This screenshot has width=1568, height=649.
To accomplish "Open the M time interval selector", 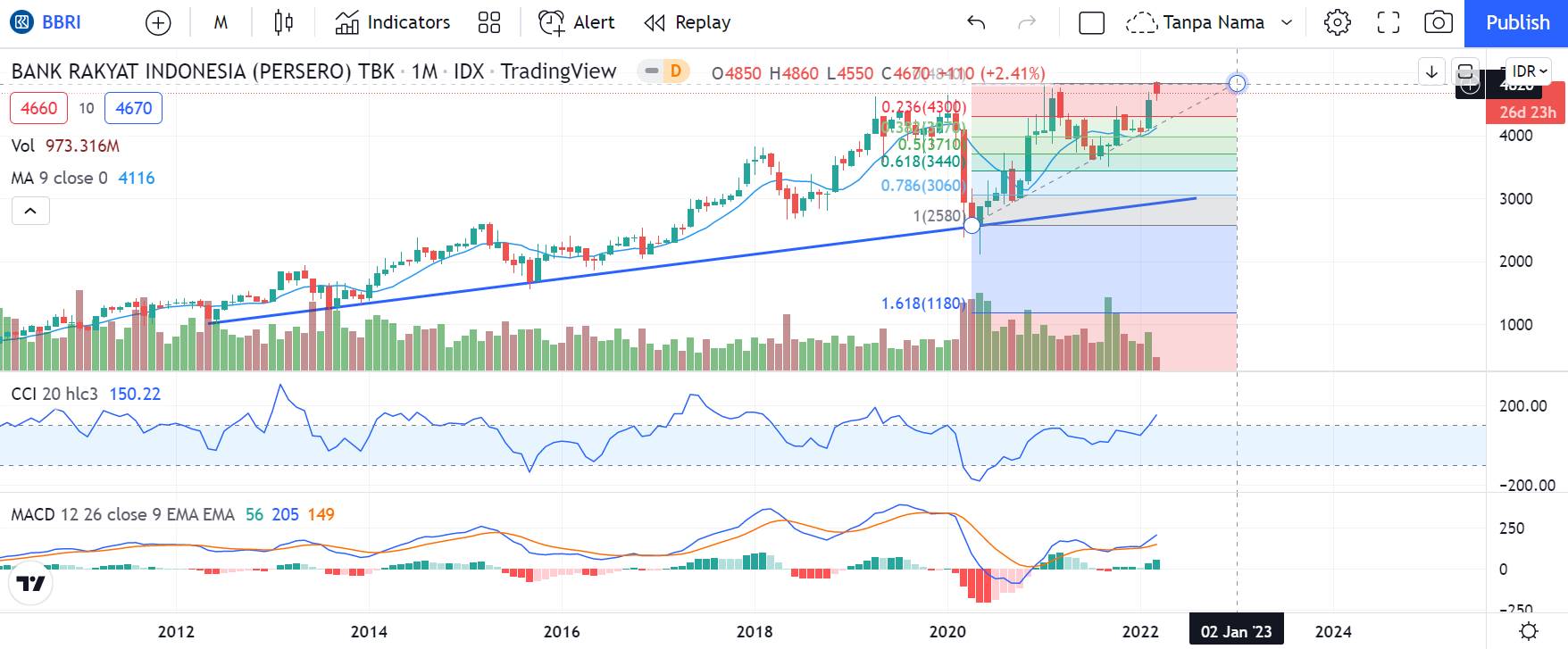I will (221, 22).
